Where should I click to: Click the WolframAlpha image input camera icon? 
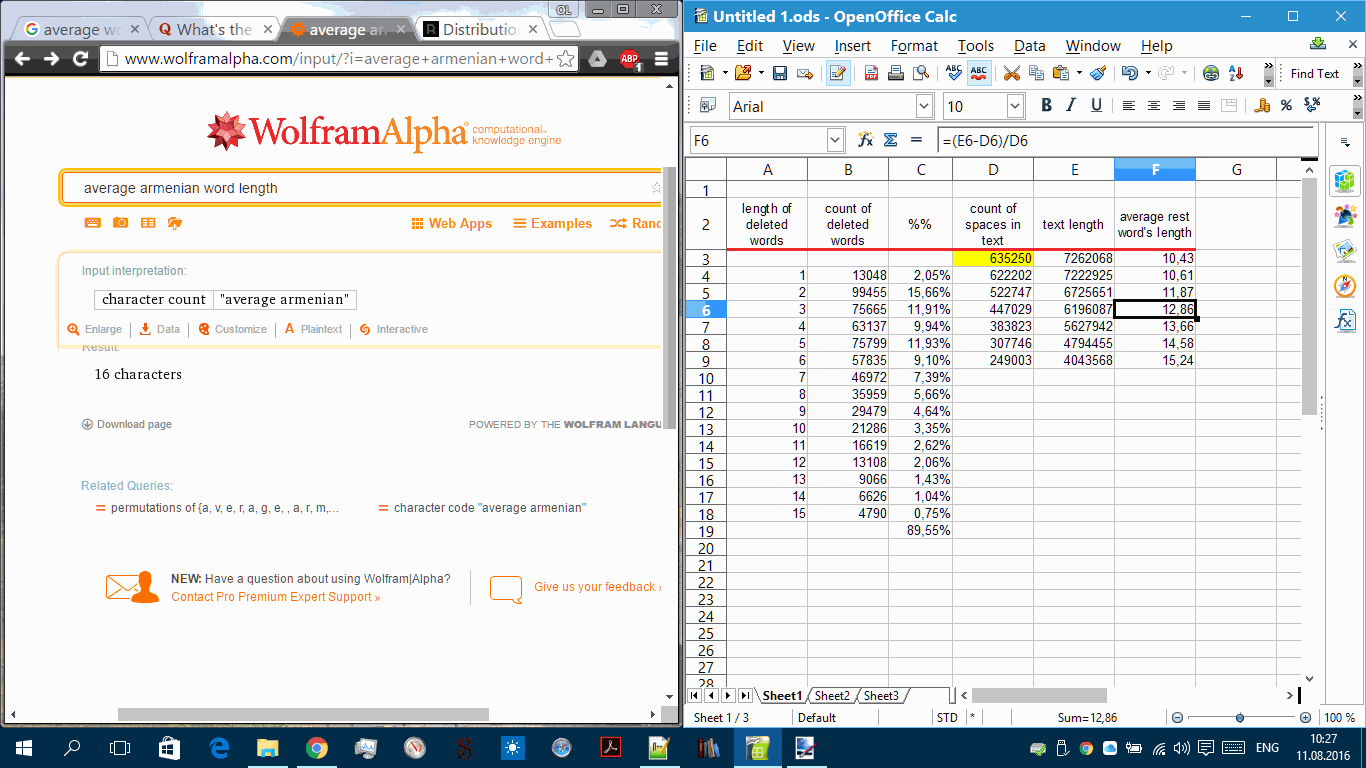(x=120, y=223)
